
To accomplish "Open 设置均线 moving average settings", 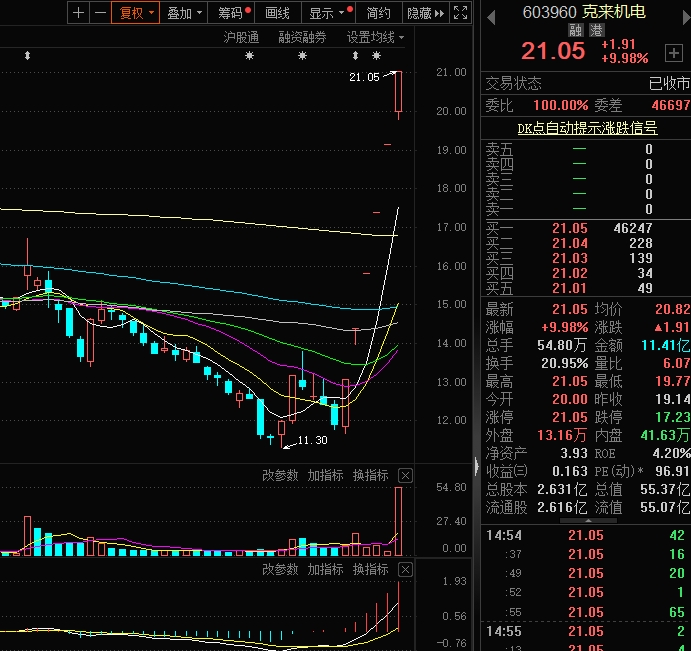I will tap(375, 38).
